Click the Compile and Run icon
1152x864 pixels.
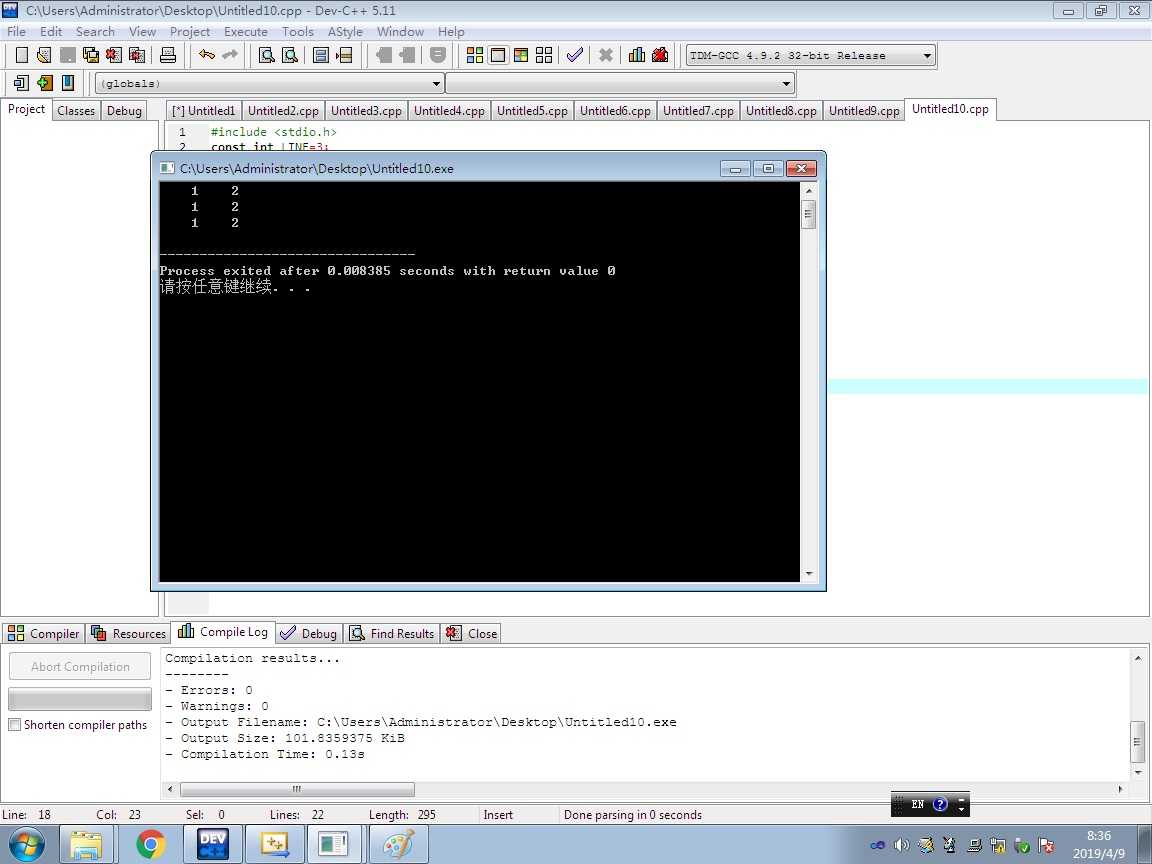point(521,55)
